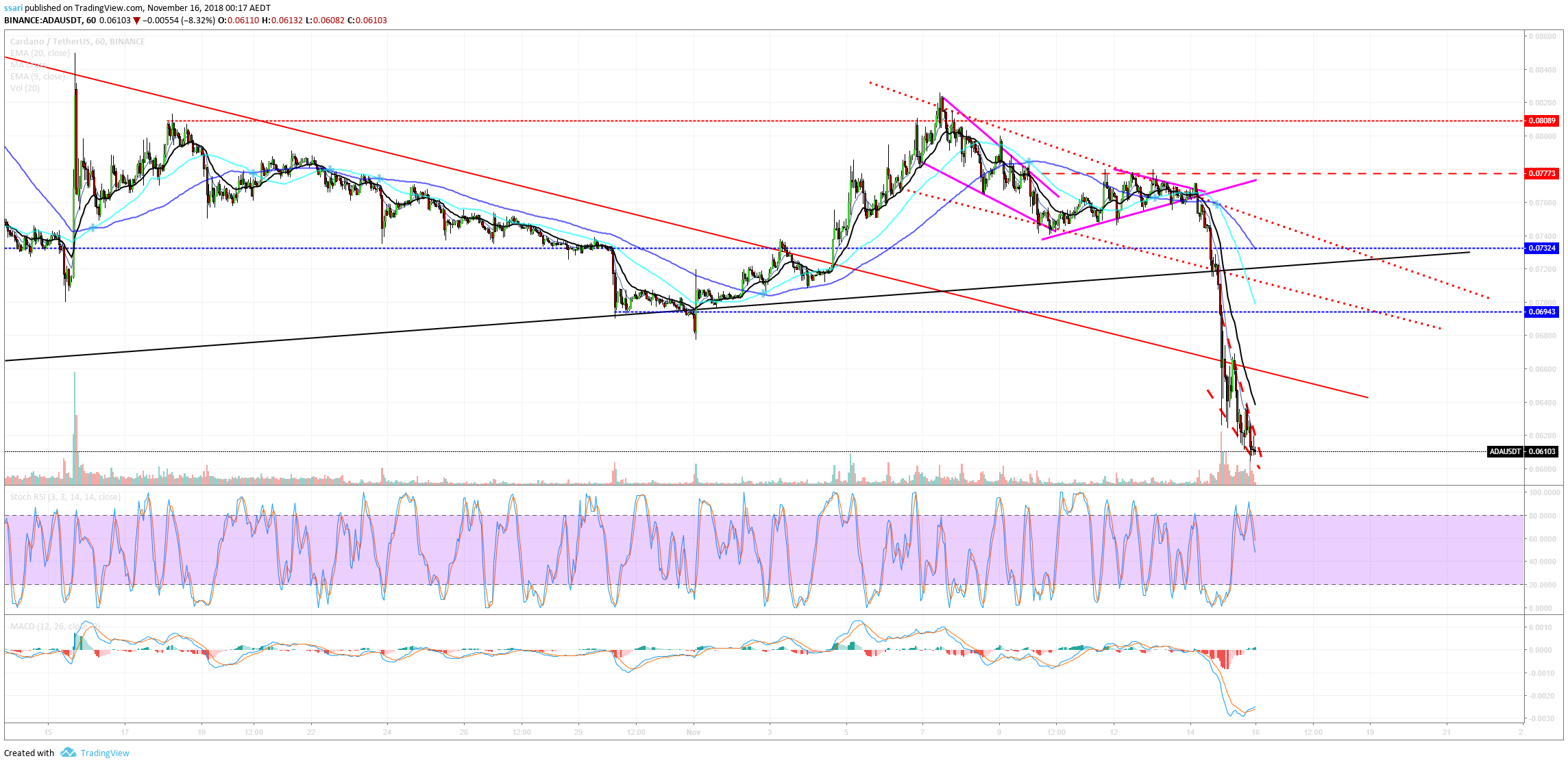The image size is (1568, 765).
Task: Click the ssari author name
Action: (x=14, y=8)
